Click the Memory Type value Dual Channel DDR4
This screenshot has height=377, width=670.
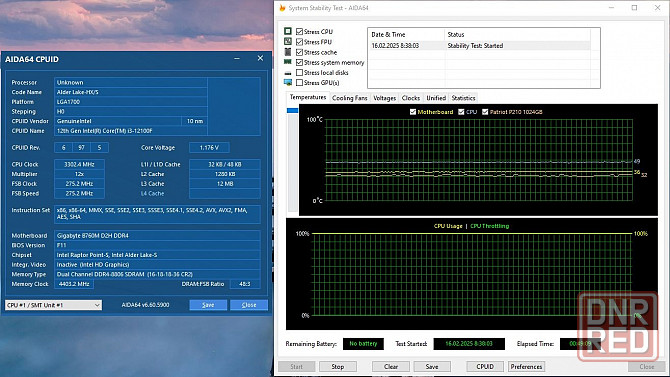(x=157, y=274)
